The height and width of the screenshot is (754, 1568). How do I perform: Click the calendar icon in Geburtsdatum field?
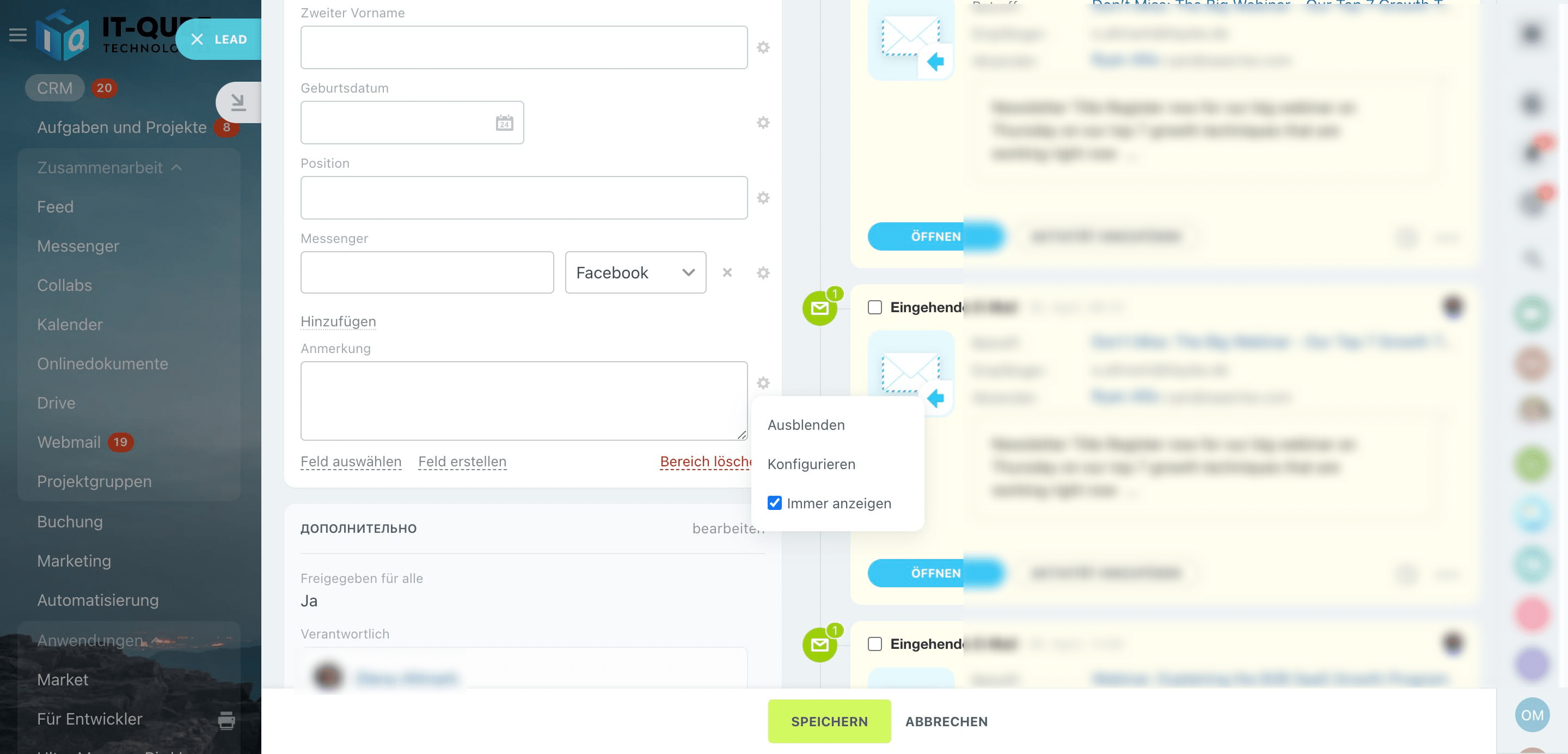[x=504, y=123]
